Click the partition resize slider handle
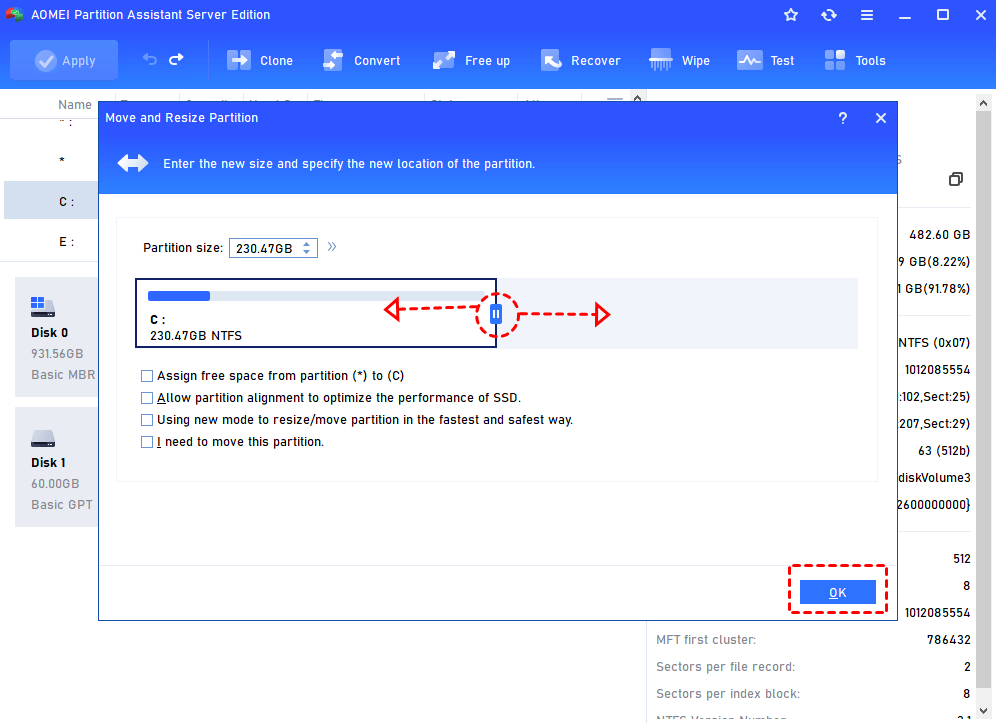Image resolution: width=996 pixels, height=723 pixels. click(496, 314)
